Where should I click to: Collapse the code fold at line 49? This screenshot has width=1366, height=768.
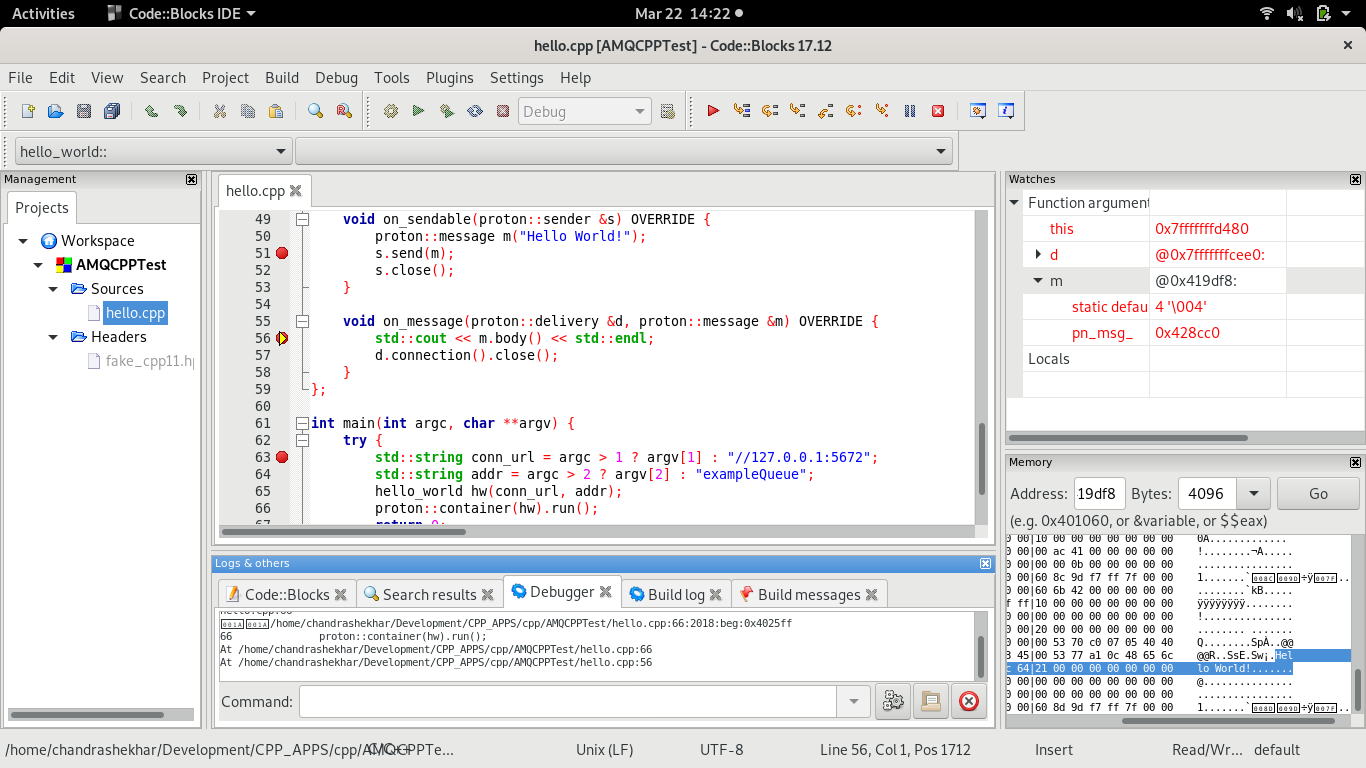click(x=302, y=219)
